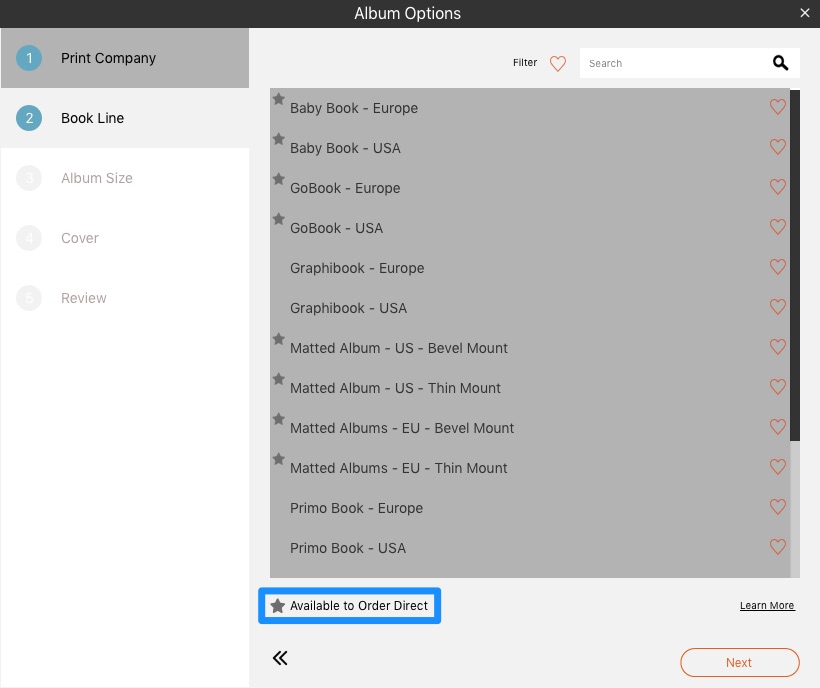The height and width of the screenshot is (688, 820).
Task: Star icon beside Baby Book - USA
Action: point(279,139)
